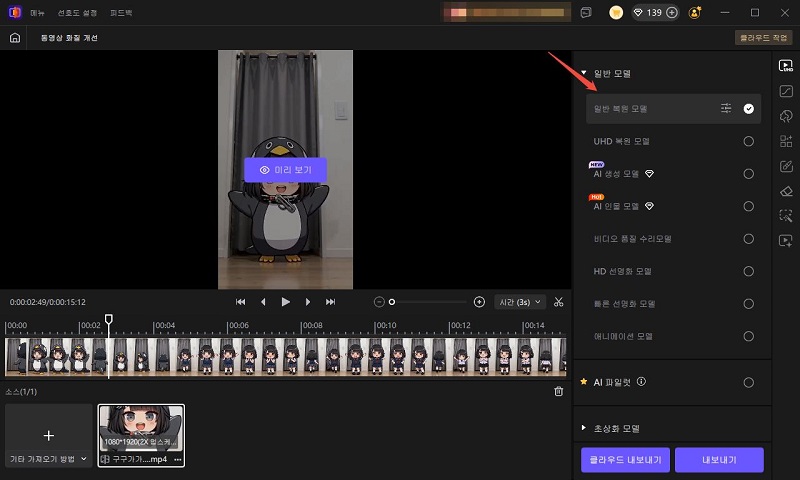Open 선호도 설정 menu

[77, 13]
